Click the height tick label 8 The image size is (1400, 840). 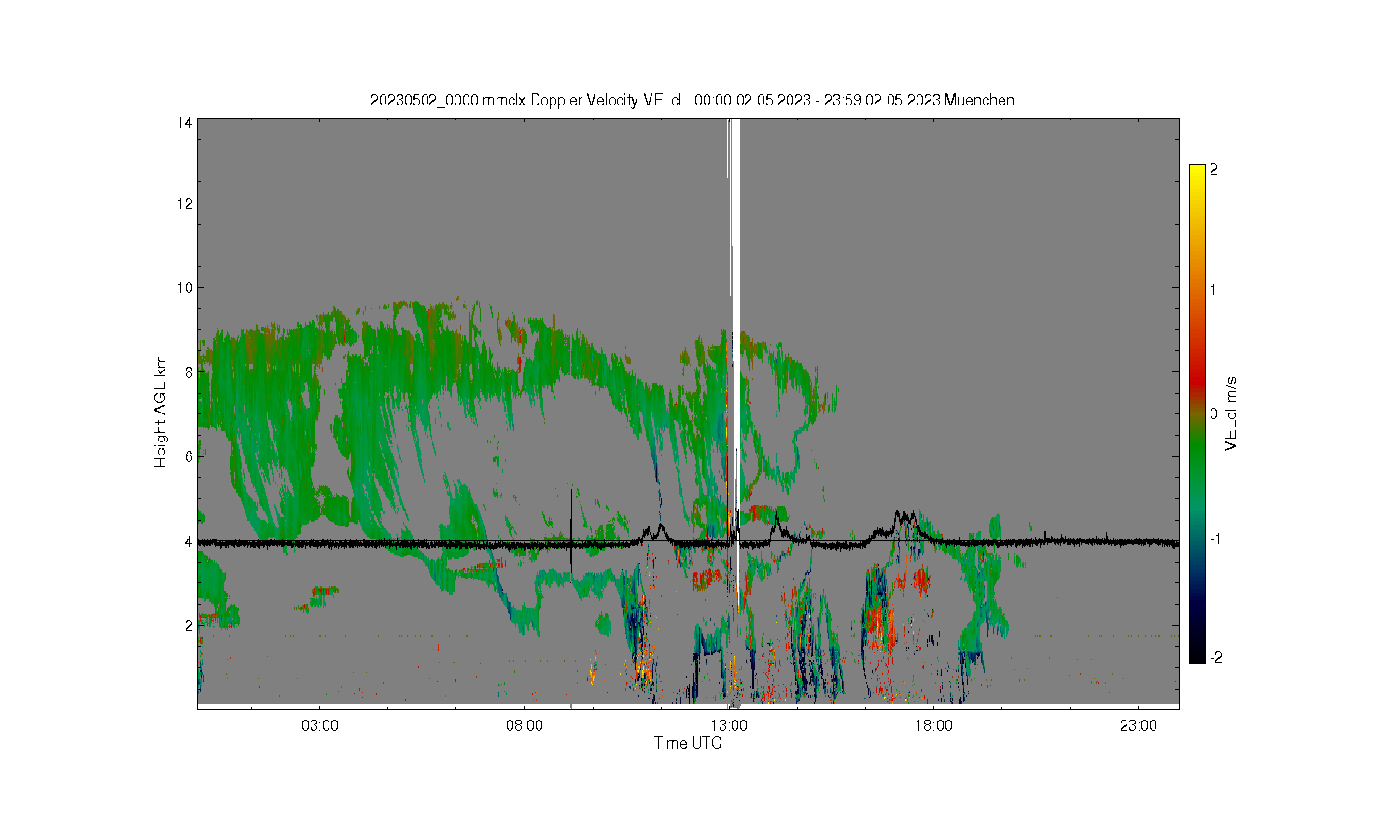tap(189, 371)
